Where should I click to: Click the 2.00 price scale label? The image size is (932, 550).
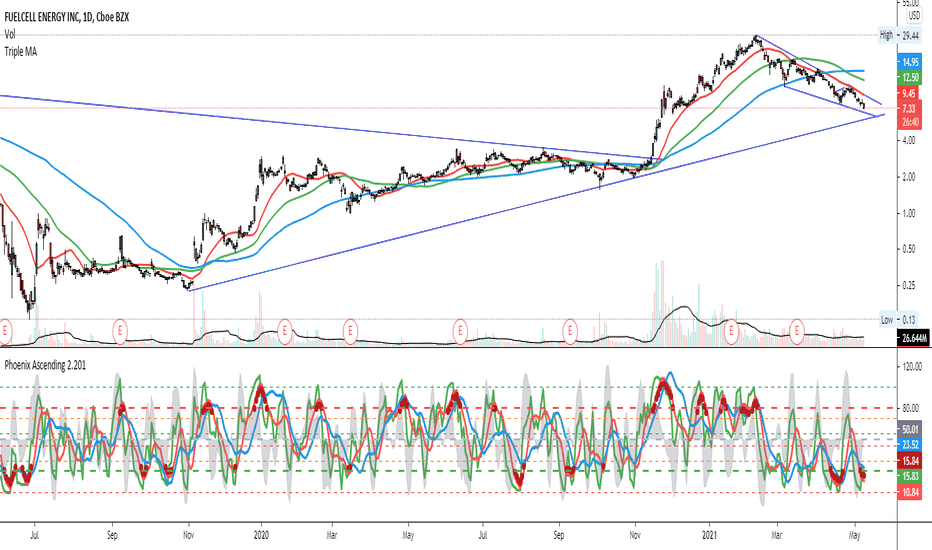pos(909,177)
